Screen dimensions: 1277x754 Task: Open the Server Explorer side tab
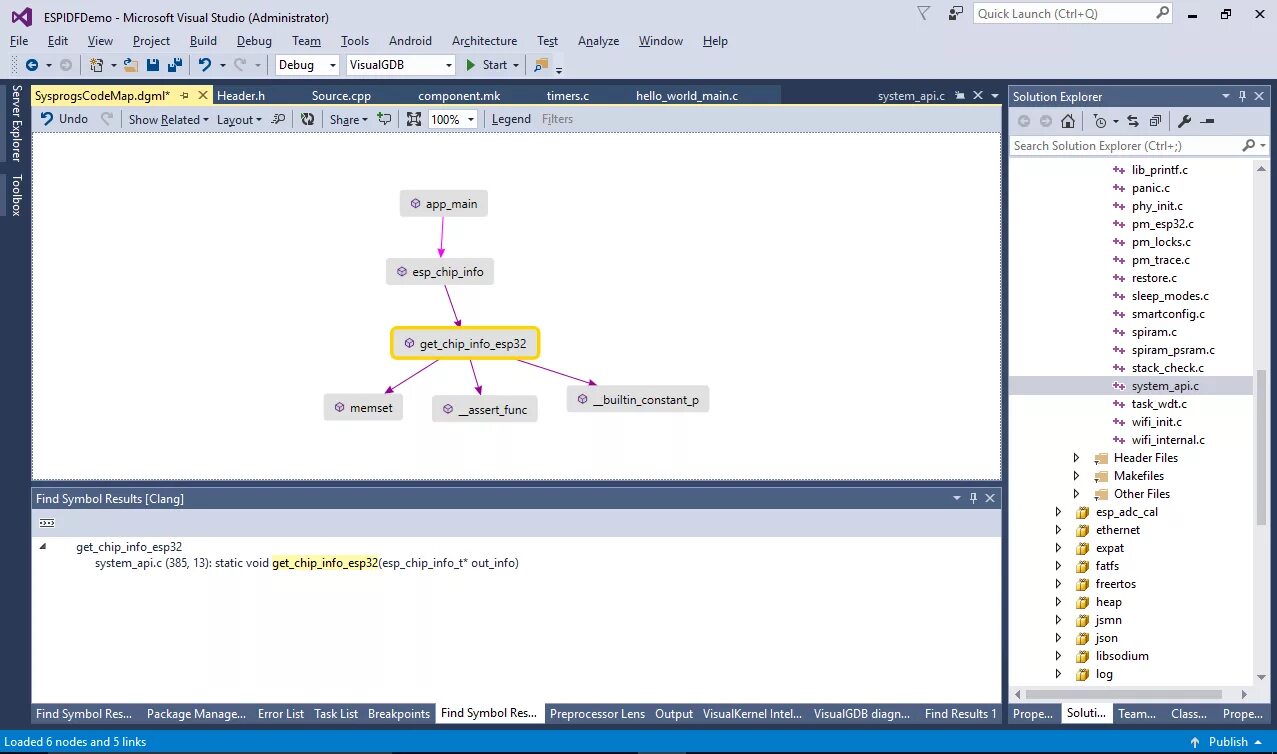pyautogui.click(x=16, y=124)
